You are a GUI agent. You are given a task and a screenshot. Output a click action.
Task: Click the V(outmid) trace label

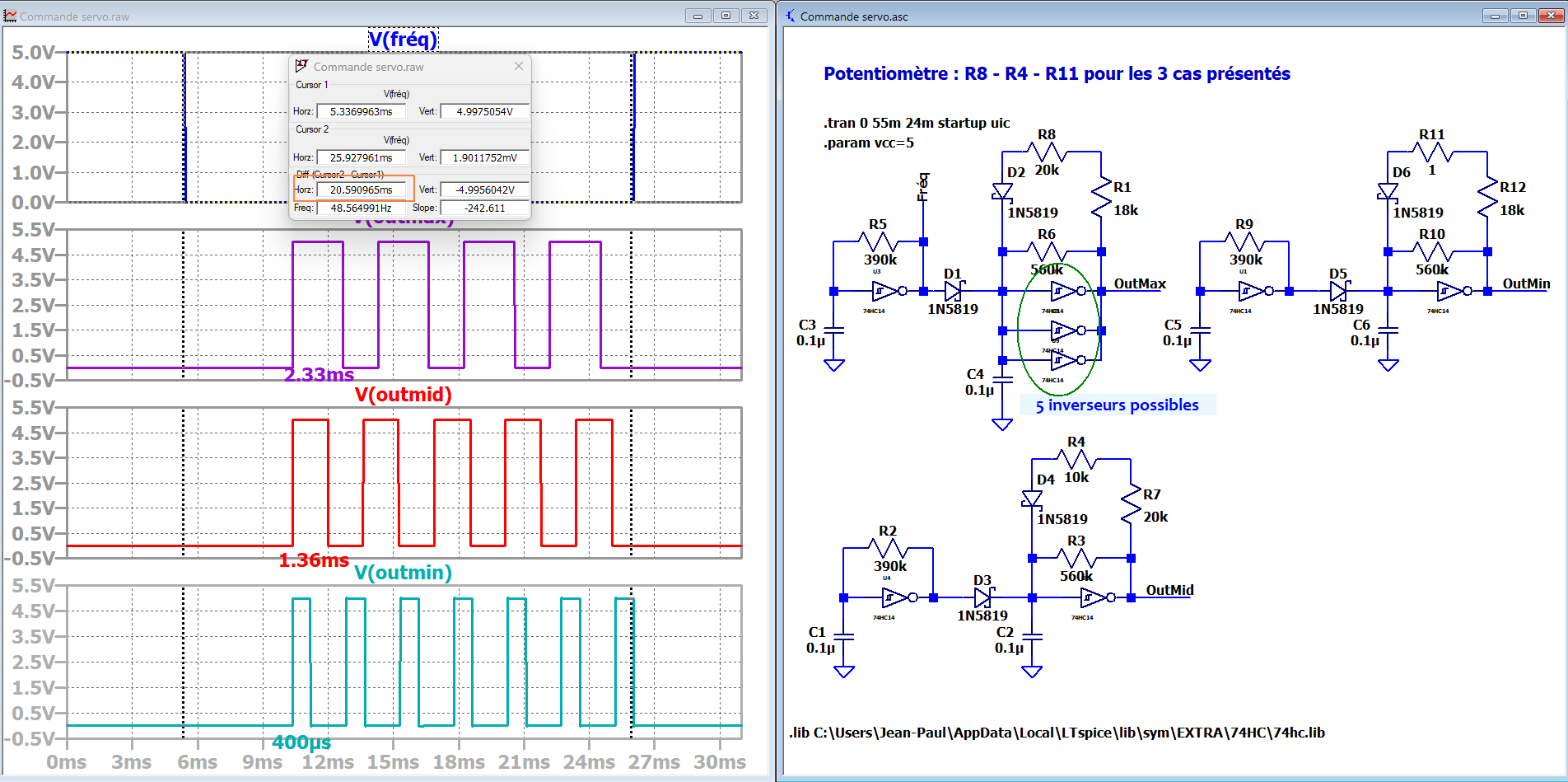[x=403, y=395]
